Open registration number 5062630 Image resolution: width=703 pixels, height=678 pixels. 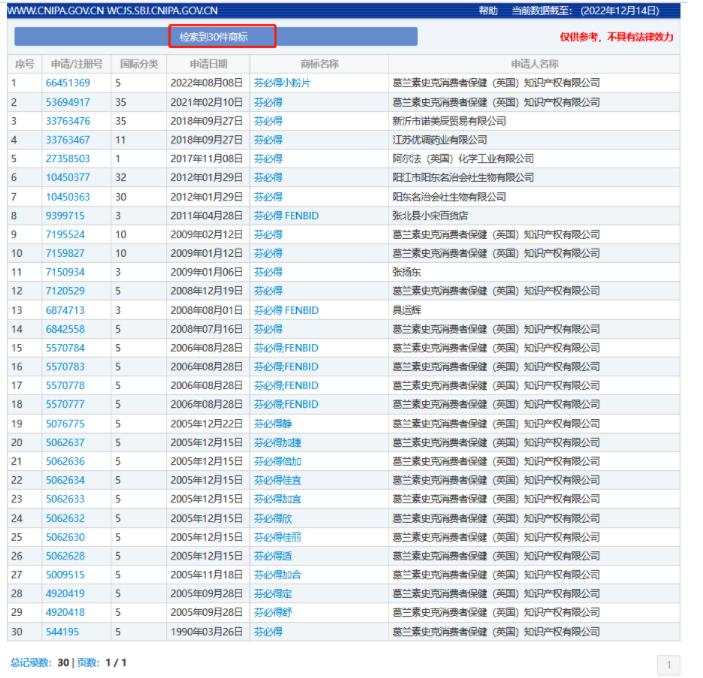click(65, 537)
